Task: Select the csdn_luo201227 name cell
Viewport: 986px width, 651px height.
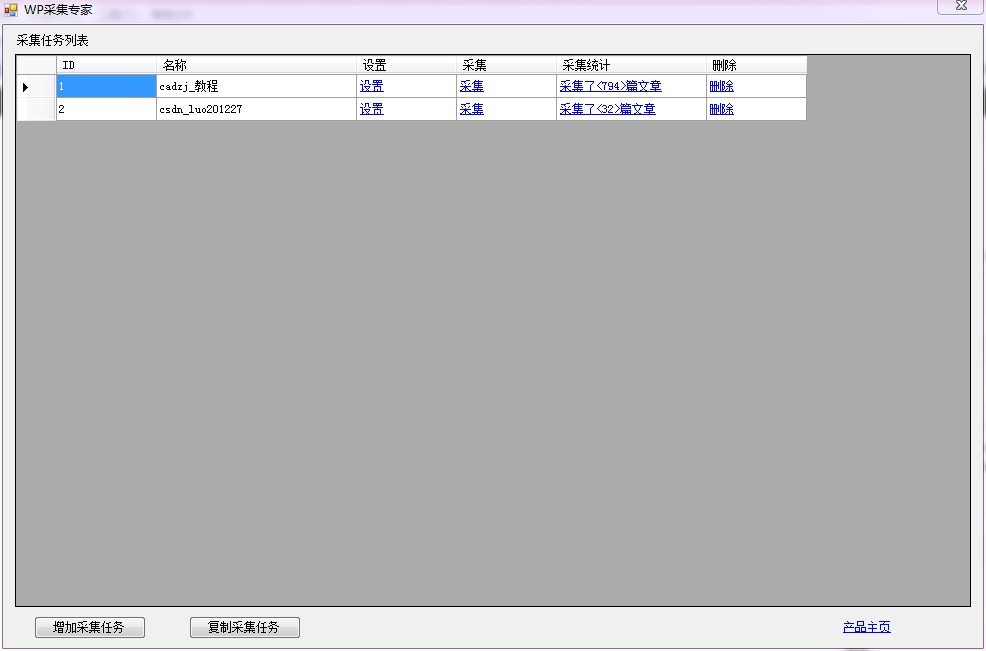Action: [x=256, y=110]
